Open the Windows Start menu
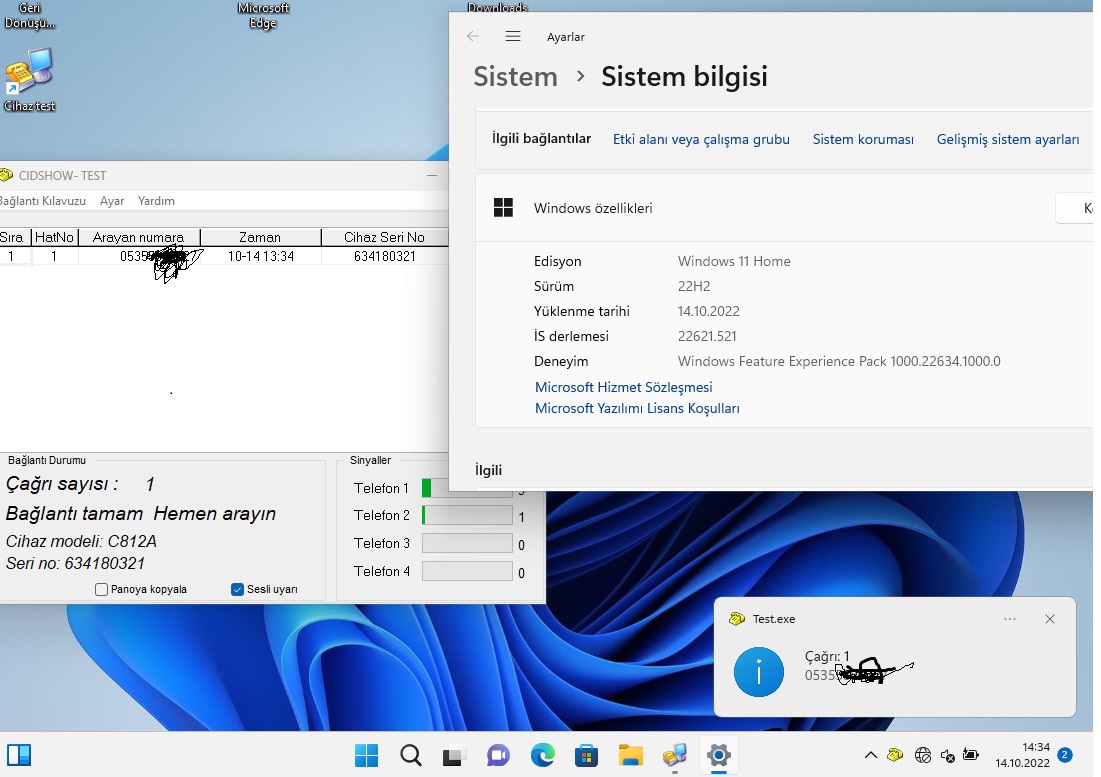The image size is (1101, 777). pos(367,755)
